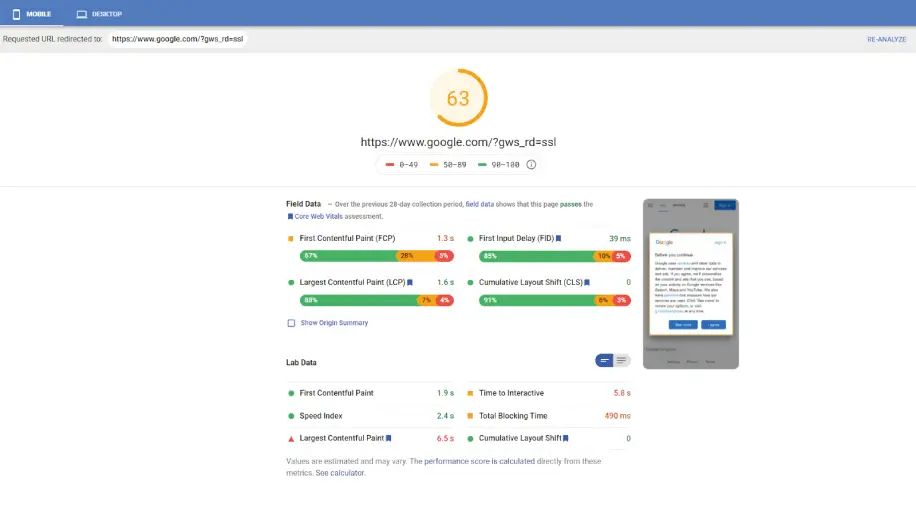Open 'performance score is calculated' link
The width and height of the screenshot is (916, 527).
pyautogui.click(x=480, y=461)
